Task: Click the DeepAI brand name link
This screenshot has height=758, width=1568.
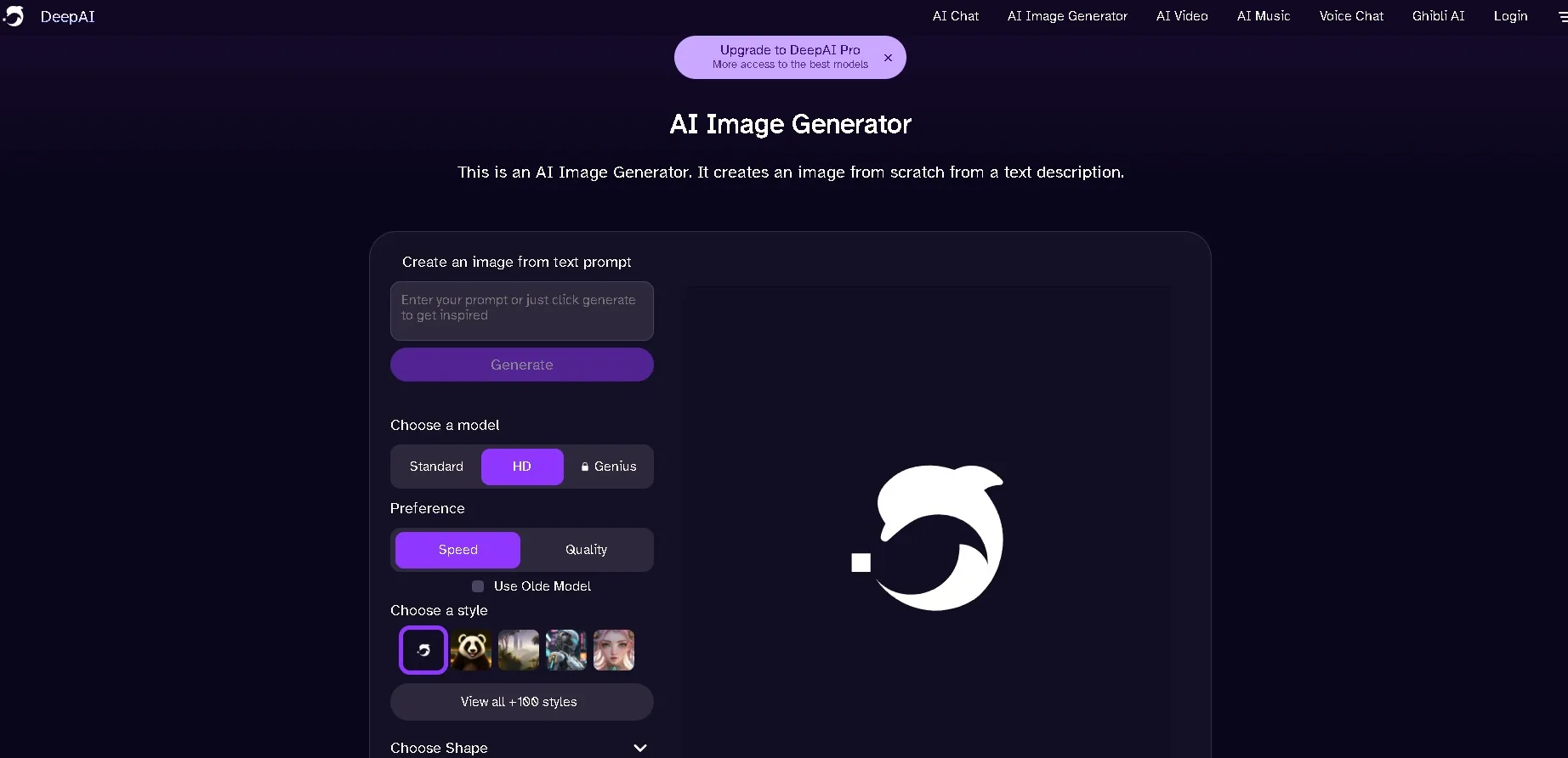Action: pyautogui.click(x=67, y=16)
